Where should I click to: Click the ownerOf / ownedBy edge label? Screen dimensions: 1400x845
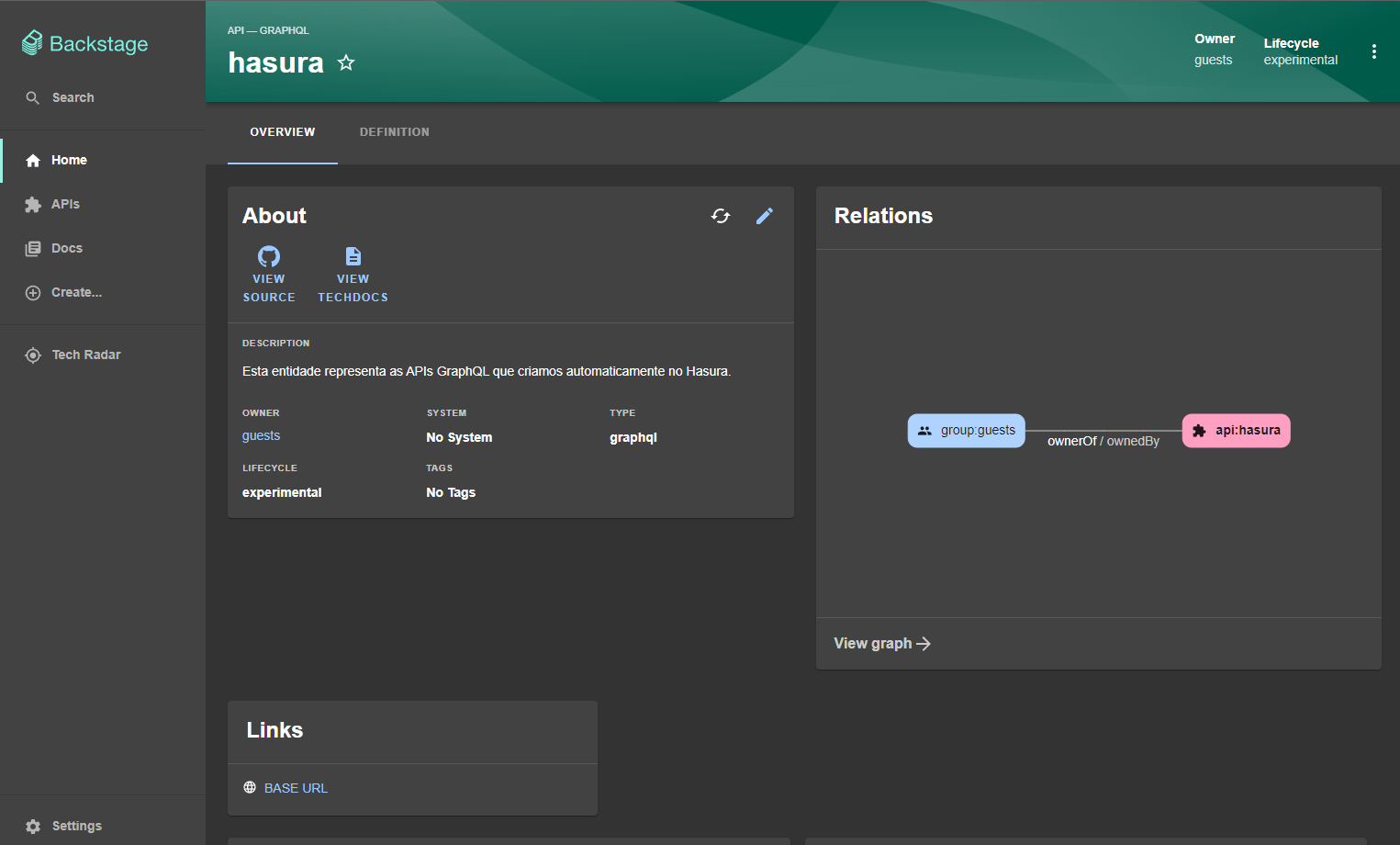pos(1103,441)
